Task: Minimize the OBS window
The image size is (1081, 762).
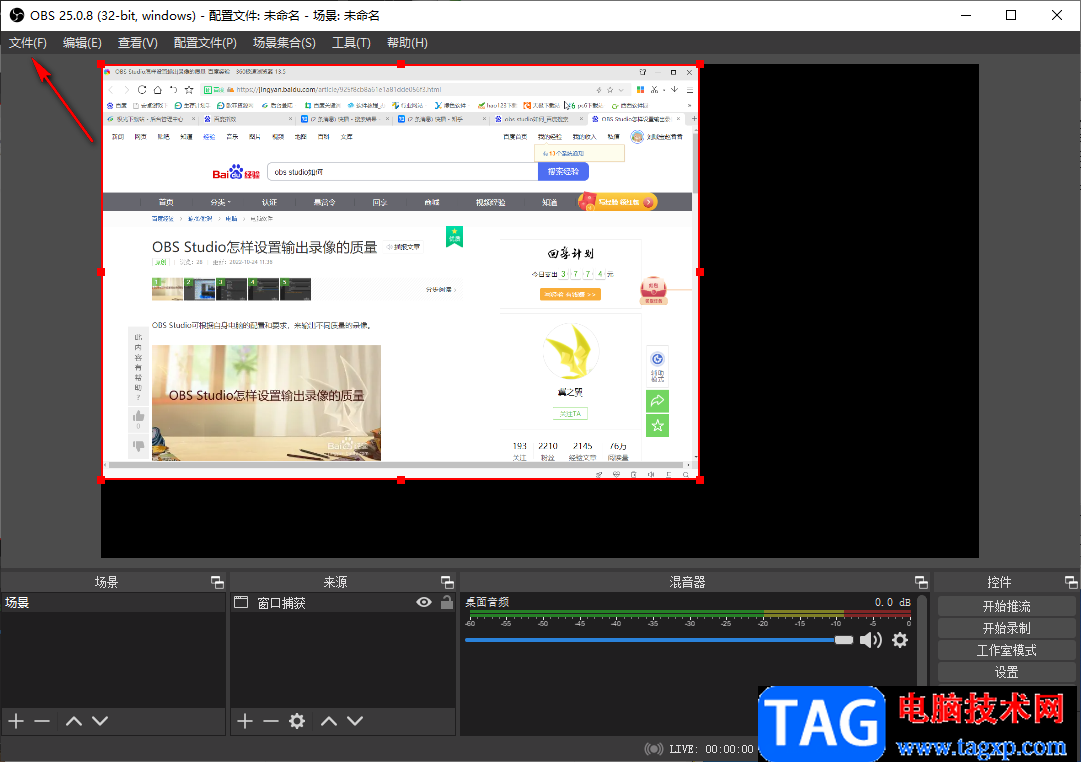Action: [x=966, y=15]
